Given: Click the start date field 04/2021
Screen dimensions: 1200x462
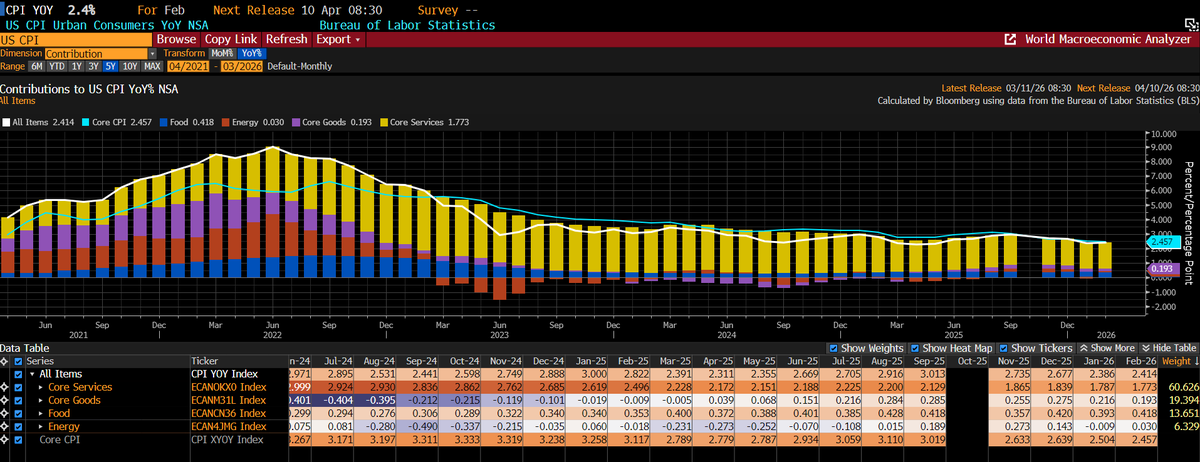Looking at the screenshot, I should coord(186,66).
